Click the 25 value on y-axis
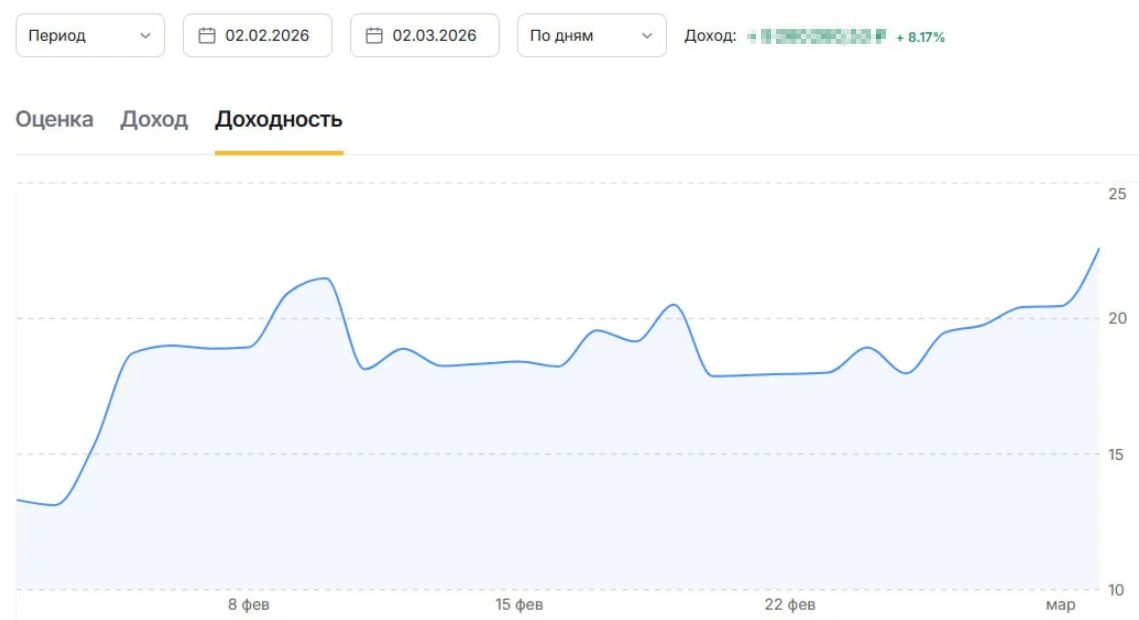The height and width of the screenshot is (620, 1139). click(1117, 193)
